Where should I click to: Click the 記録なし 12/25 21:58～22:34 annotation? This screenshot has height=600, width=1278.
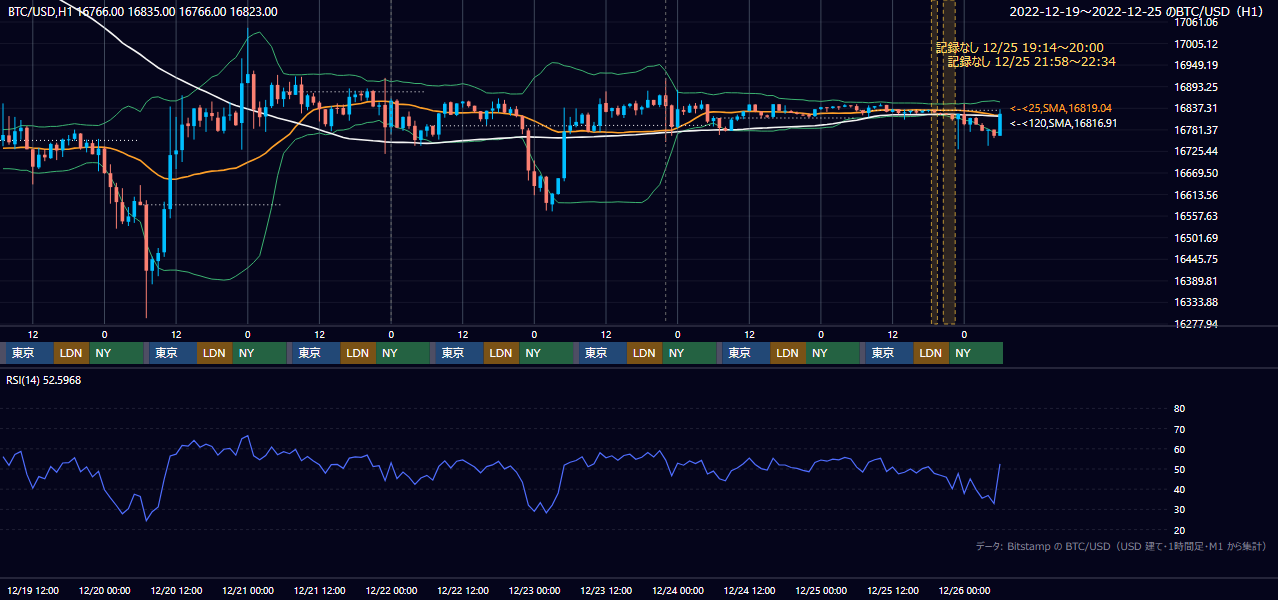(x=1031, y=61)
